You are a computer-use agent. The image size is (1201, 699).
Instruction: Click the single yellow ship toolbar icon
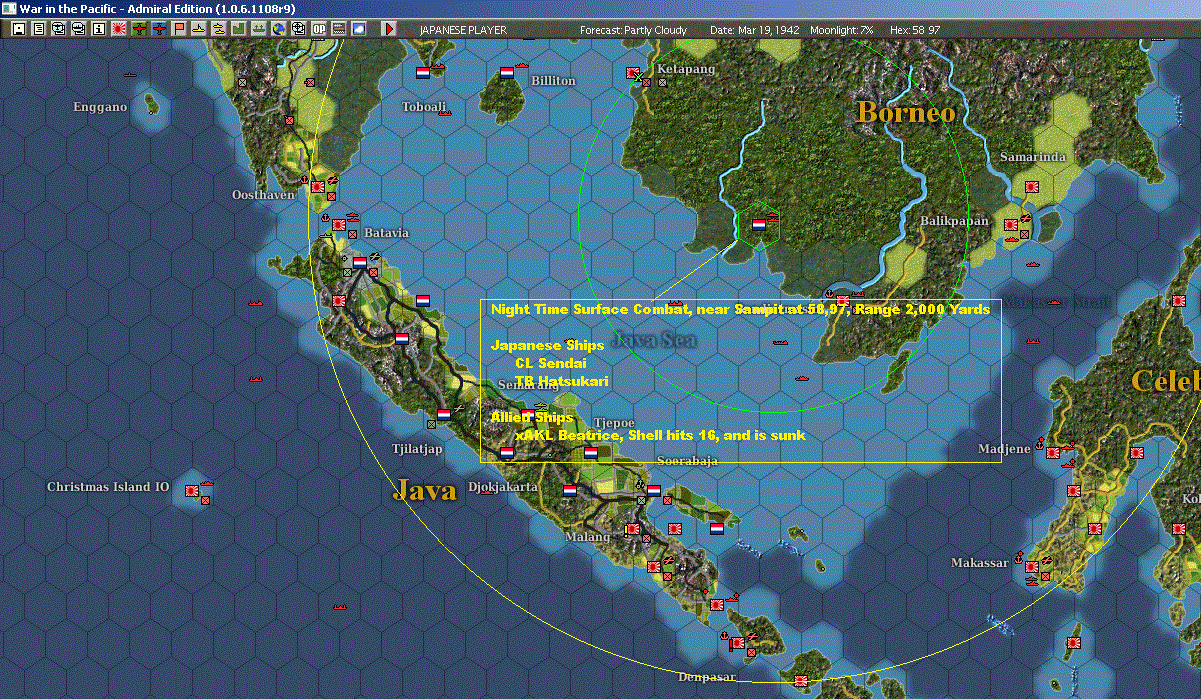(199, 29)
